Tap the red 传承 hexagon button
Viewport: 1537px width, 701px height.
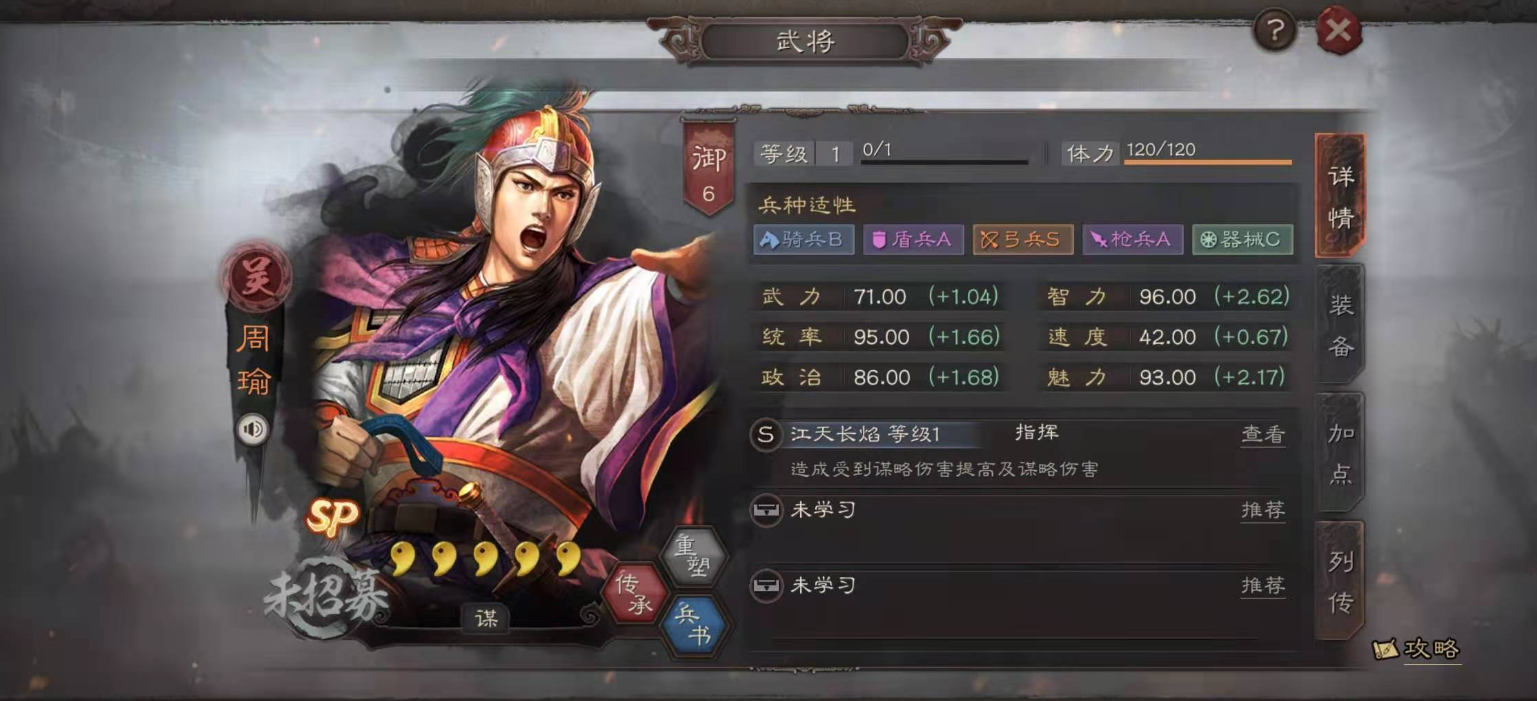pos(635,593)
